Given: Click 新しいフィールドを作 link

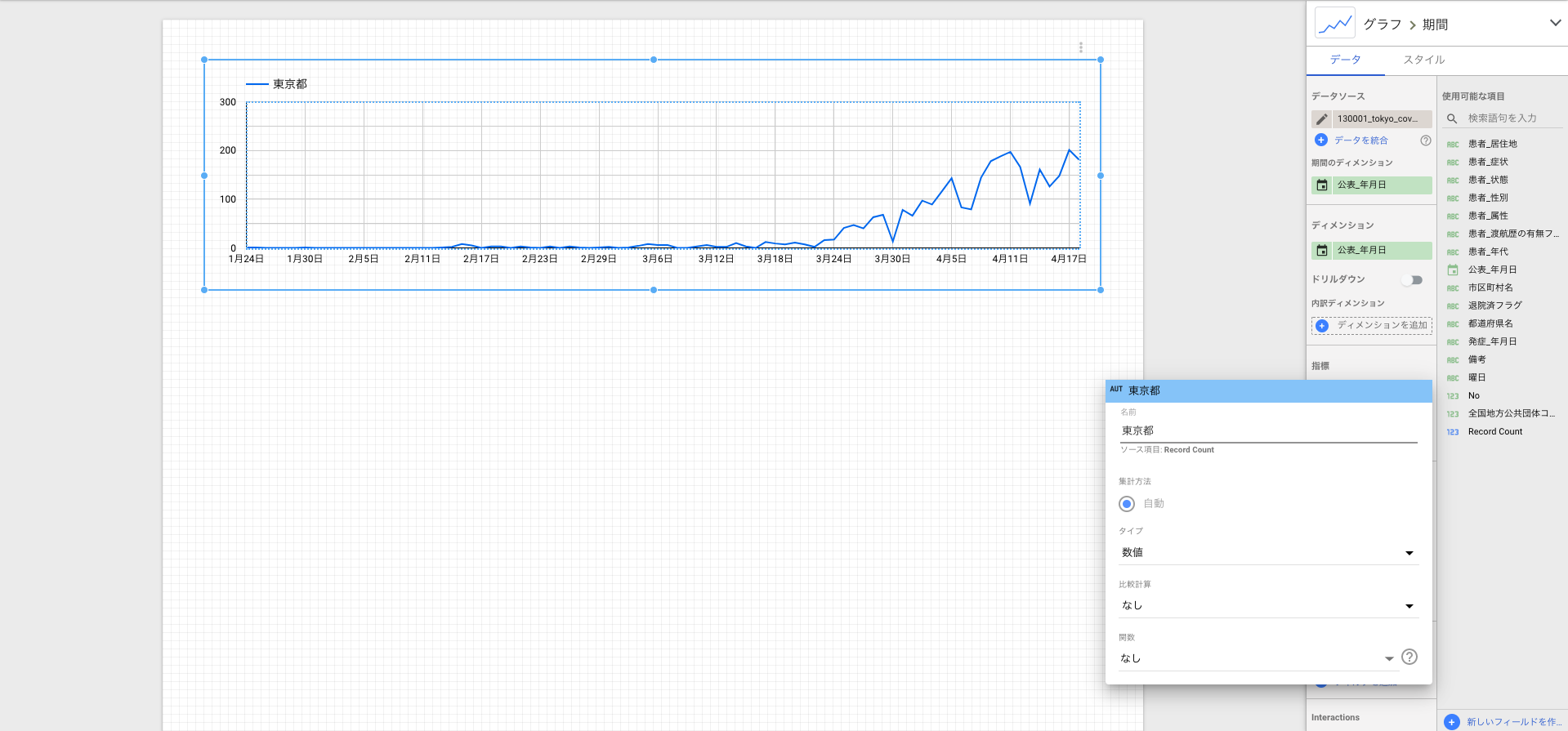Looking at the screenshot, I should 1514,722.
